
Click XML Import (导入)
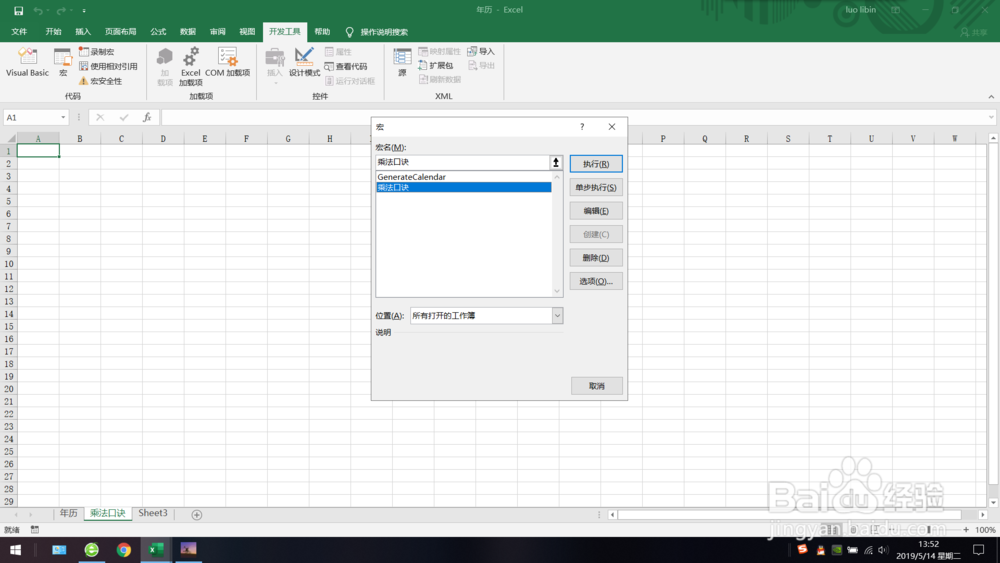(x=482, y=52)
